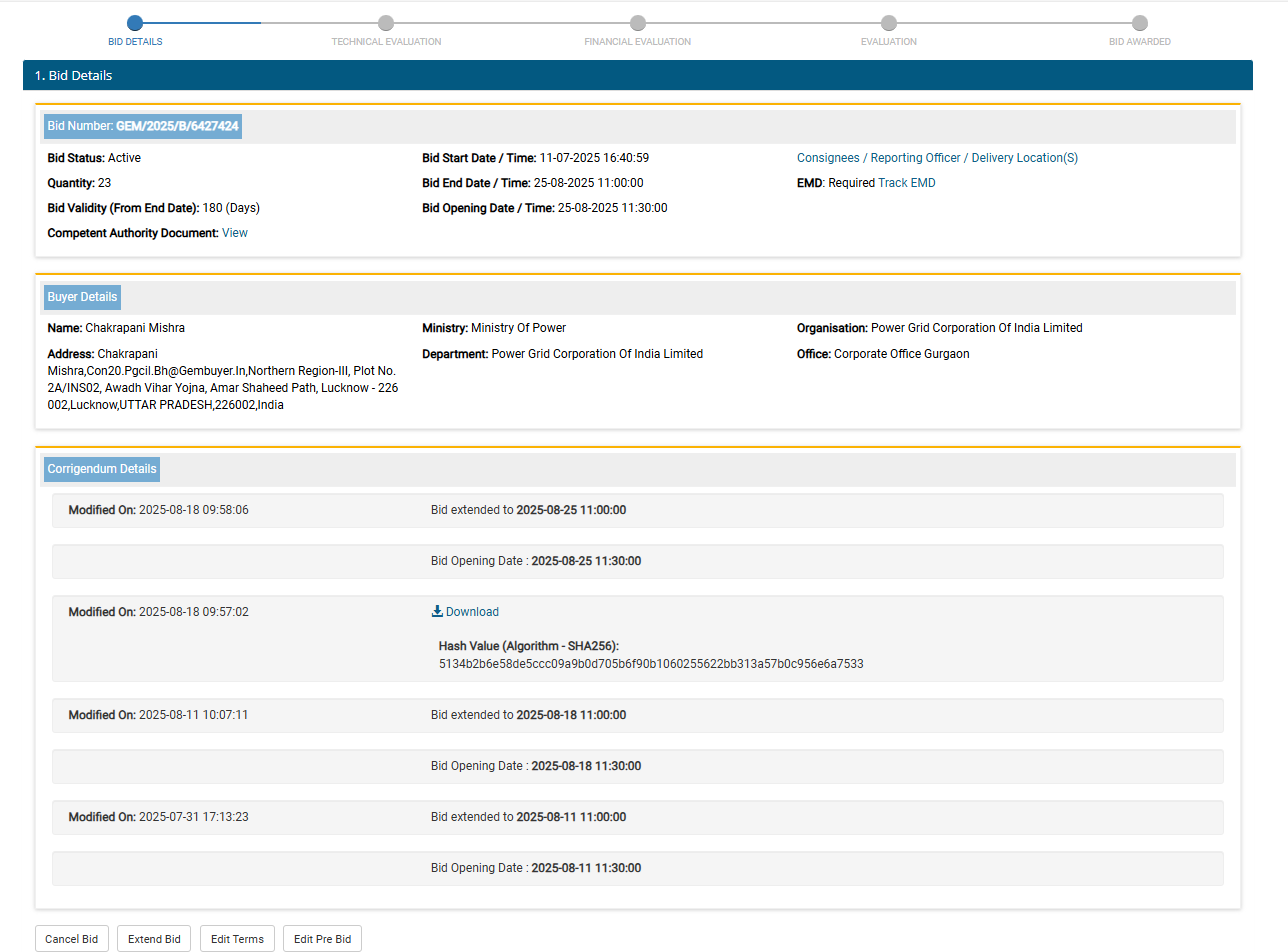Click the Bid Details step circle
Viewport: 1288px width, 952px height.
[135, 23]
